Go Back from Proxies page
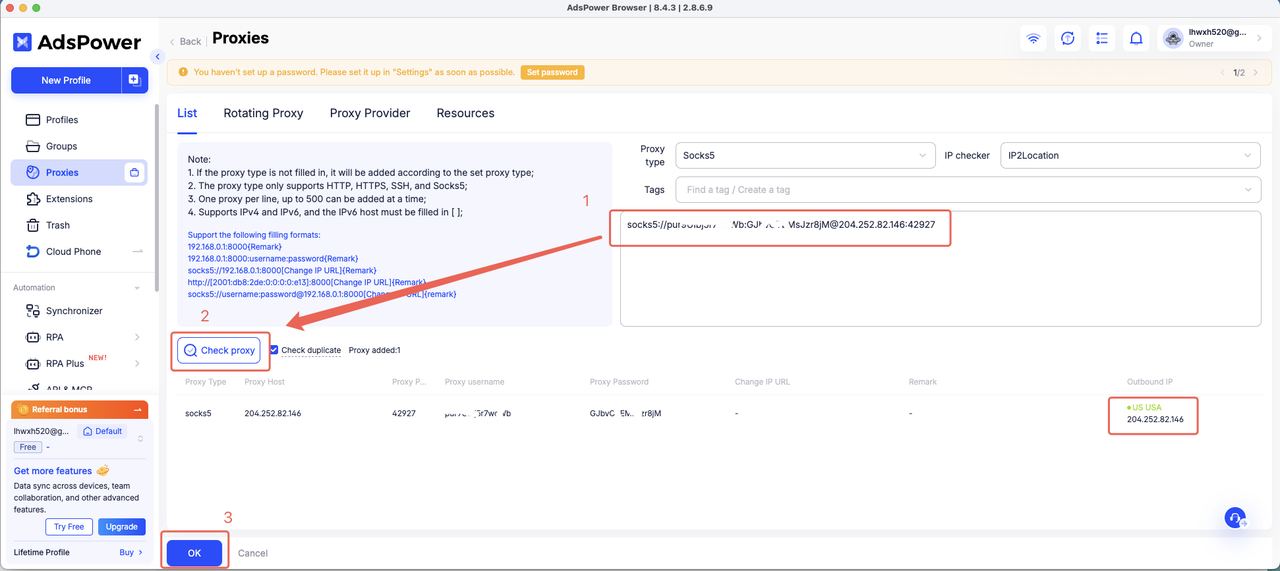The image size is (1280, 571). pos(185,41)
